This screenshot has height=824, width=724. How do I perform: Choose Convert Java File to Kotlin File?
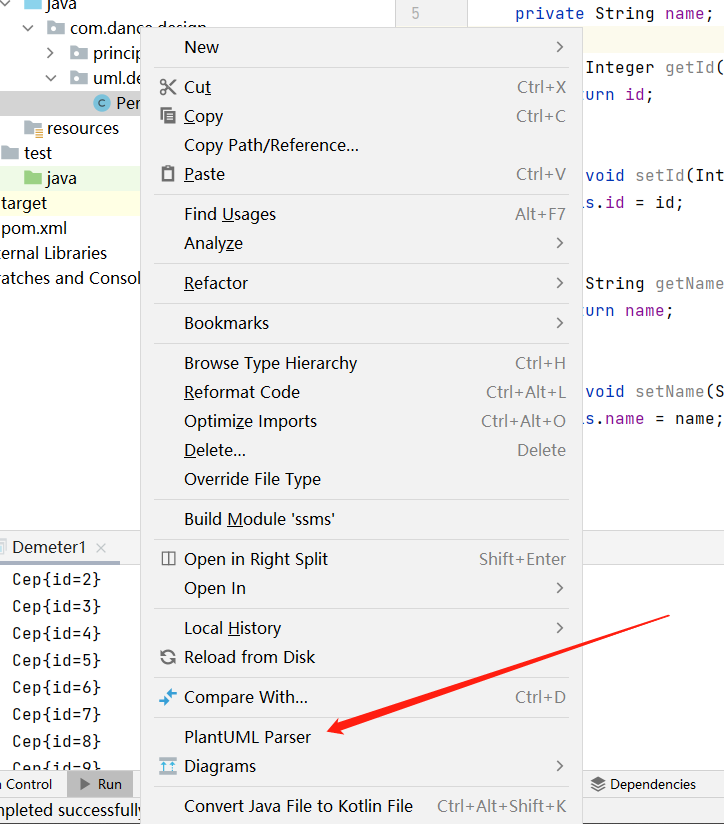[x=361, y=806]
